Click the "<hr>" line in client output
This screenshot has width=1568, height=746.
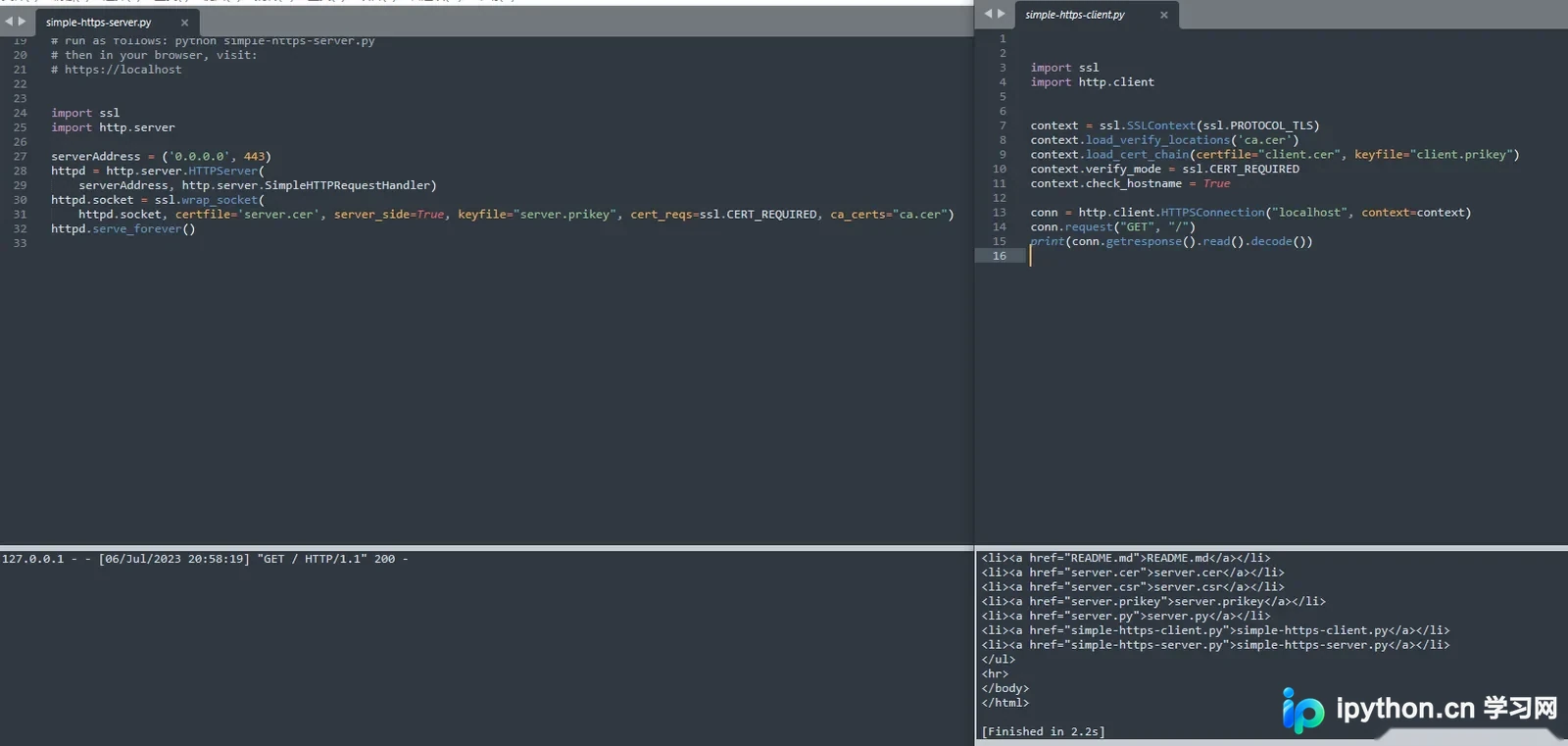coord(995,673)
